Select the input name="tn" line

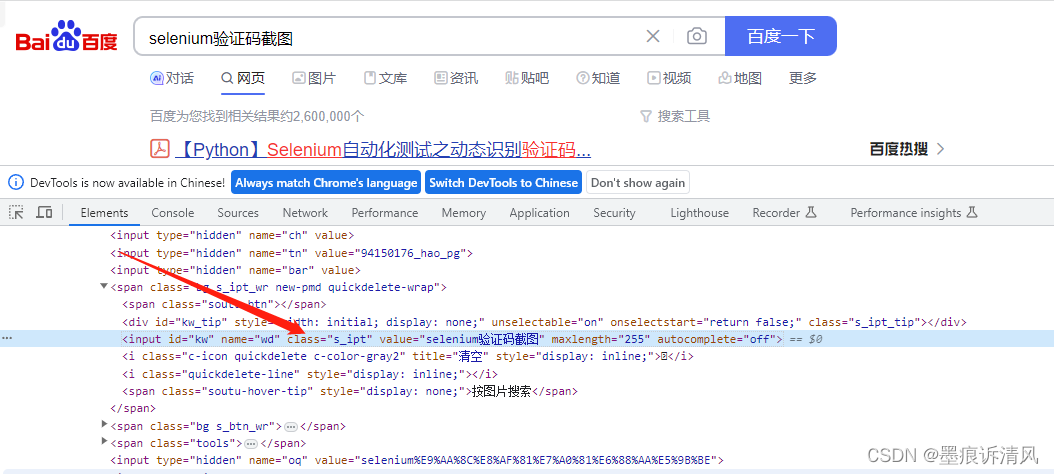pyautogui.click(x=292, y=253)
